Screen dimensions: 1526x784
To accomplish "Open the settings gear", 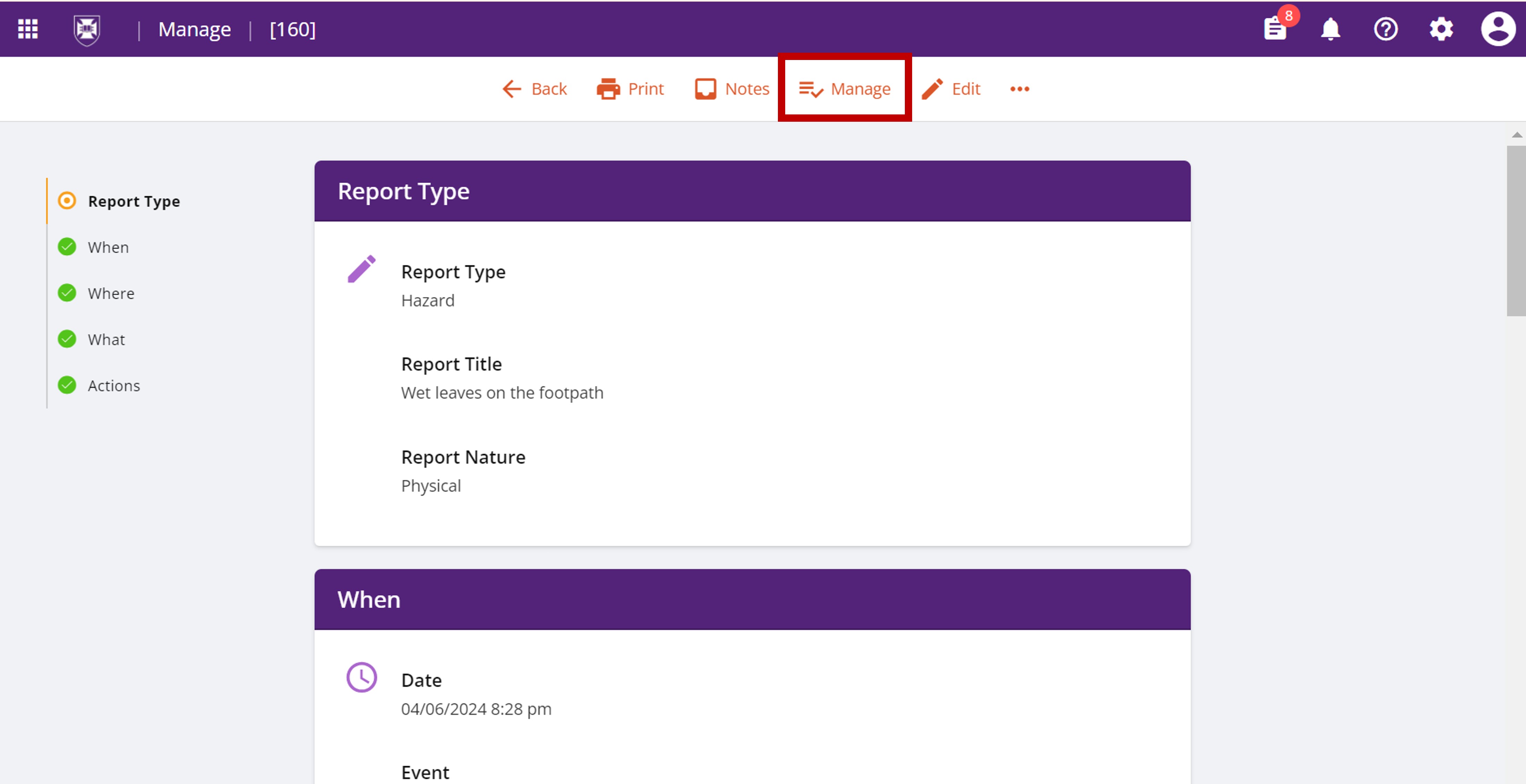I will point(1441,29).
